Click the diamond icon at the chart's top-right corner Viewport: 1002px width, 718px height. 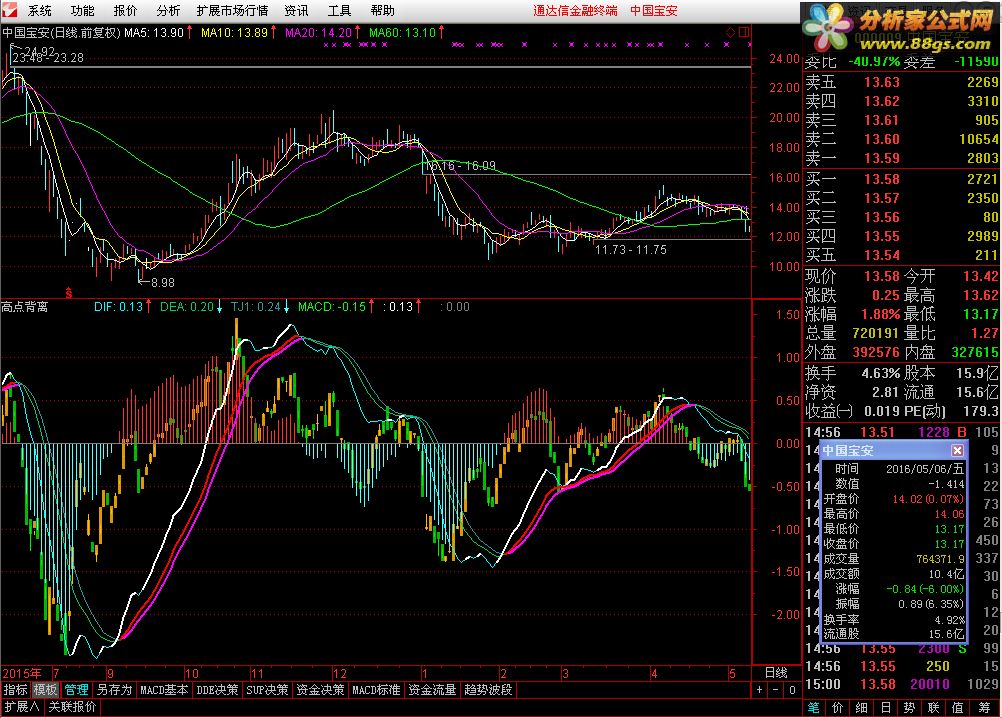(731, 32)
